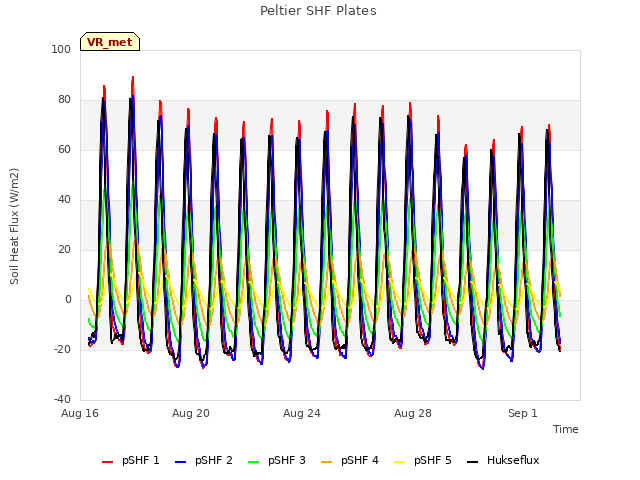The width and height of the screenshot is (640, 480).
Task: Click the -40 y-axis tick label
Action: [x=62, y=399]
